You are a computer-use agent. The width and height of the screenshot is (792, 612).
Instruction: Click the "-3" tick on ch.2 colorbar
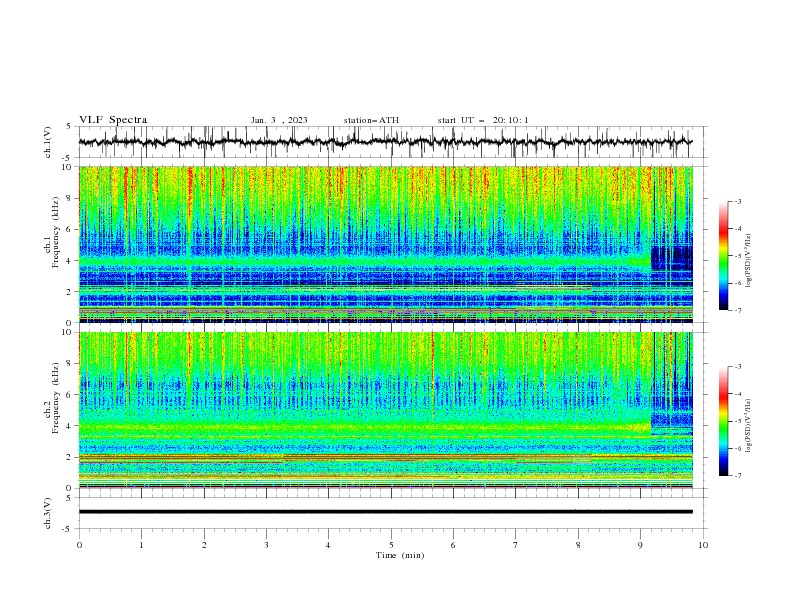point(738,367)
